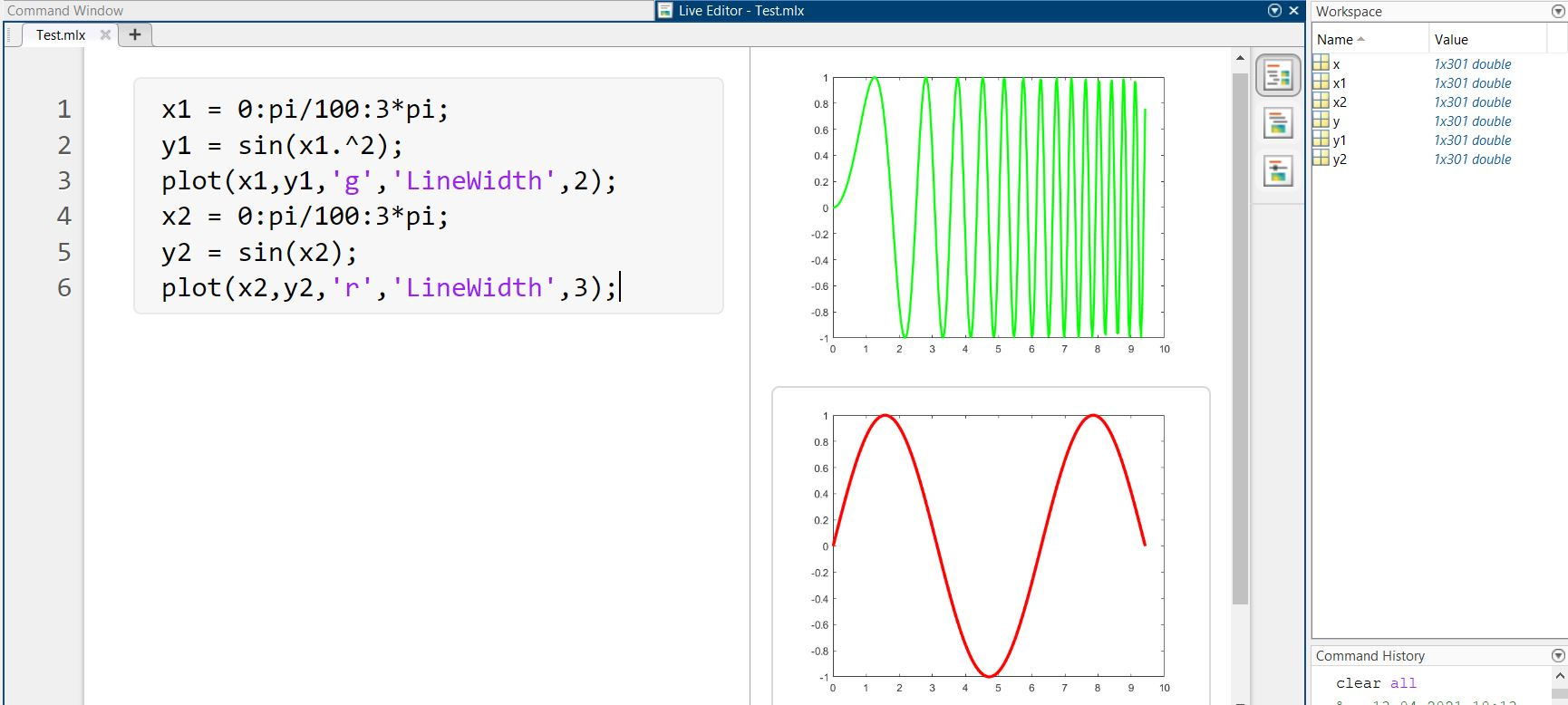Open Workspace panel actions menu

1558,11
